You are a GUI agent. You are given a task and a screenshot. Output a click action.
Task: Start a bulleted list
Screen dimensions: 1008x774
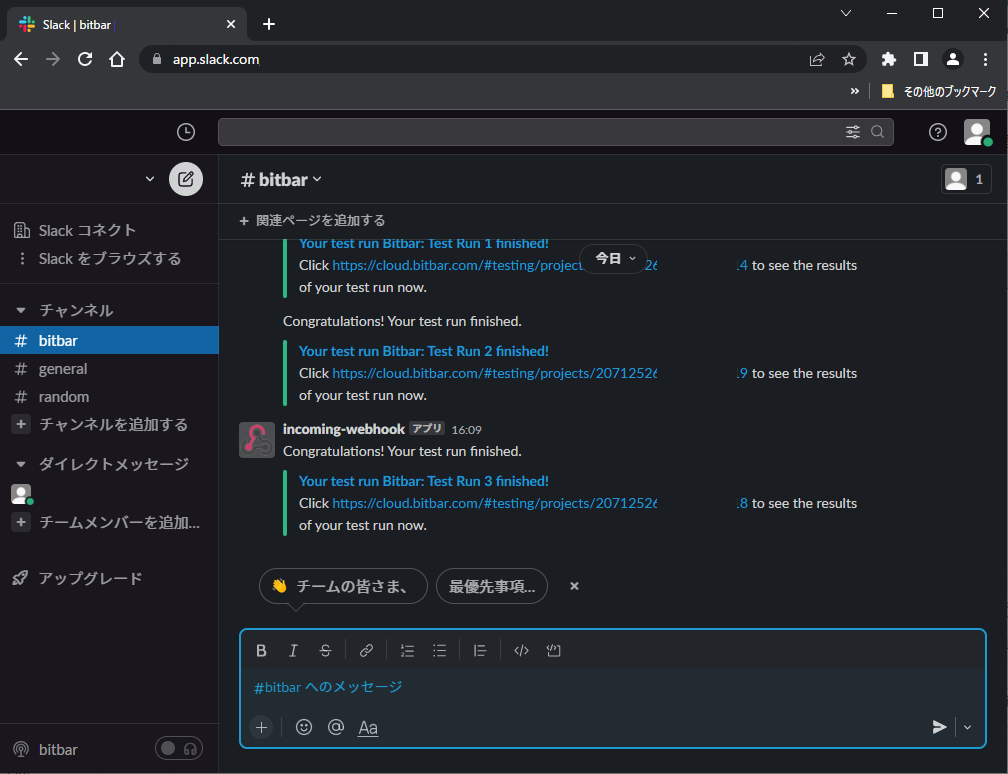point(440,651)
